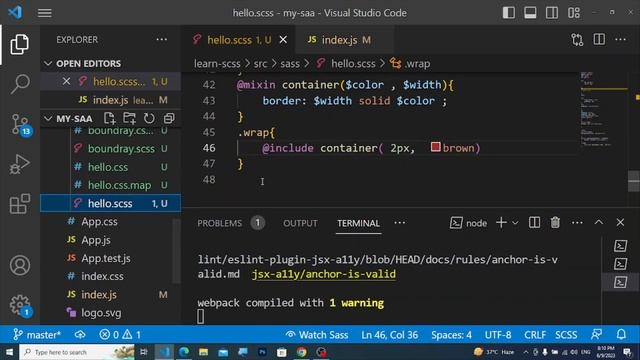Kill terminal with the trash icon
This screenshot has height=360, width=640.
[555, 222]
